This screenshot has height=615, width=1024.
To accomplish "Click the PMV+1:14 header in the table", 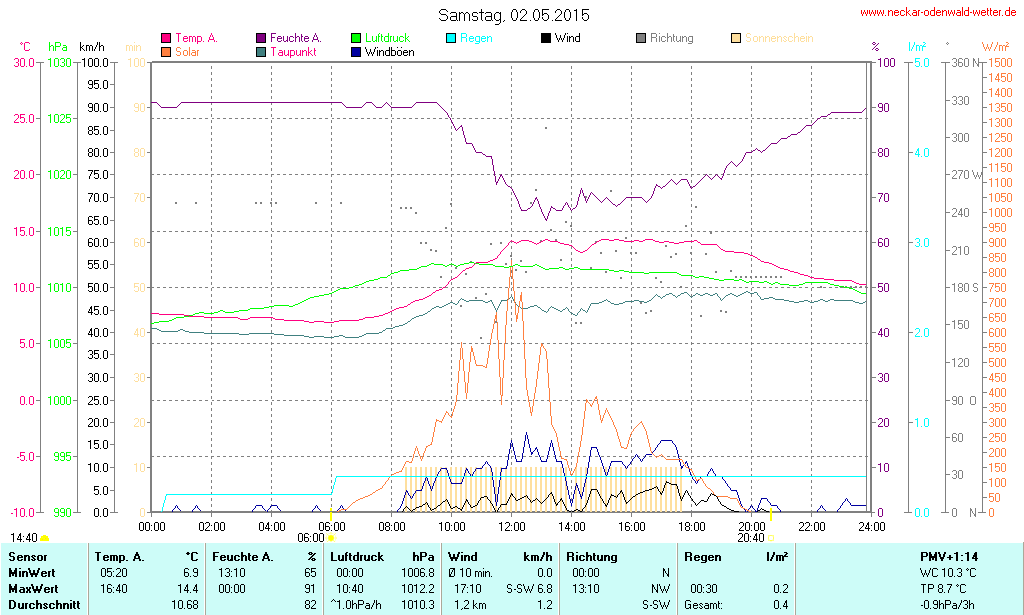I will pos(949,556).
